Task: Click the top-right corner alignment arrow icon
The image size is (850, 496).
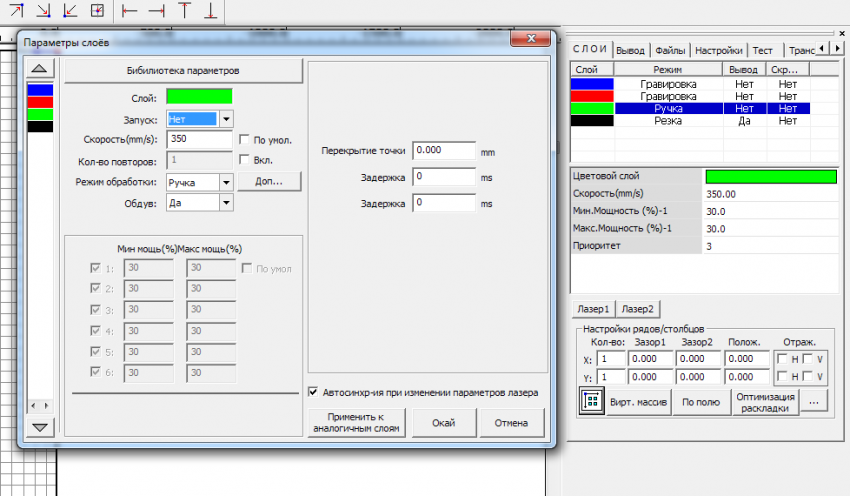Action: (16, 11)
